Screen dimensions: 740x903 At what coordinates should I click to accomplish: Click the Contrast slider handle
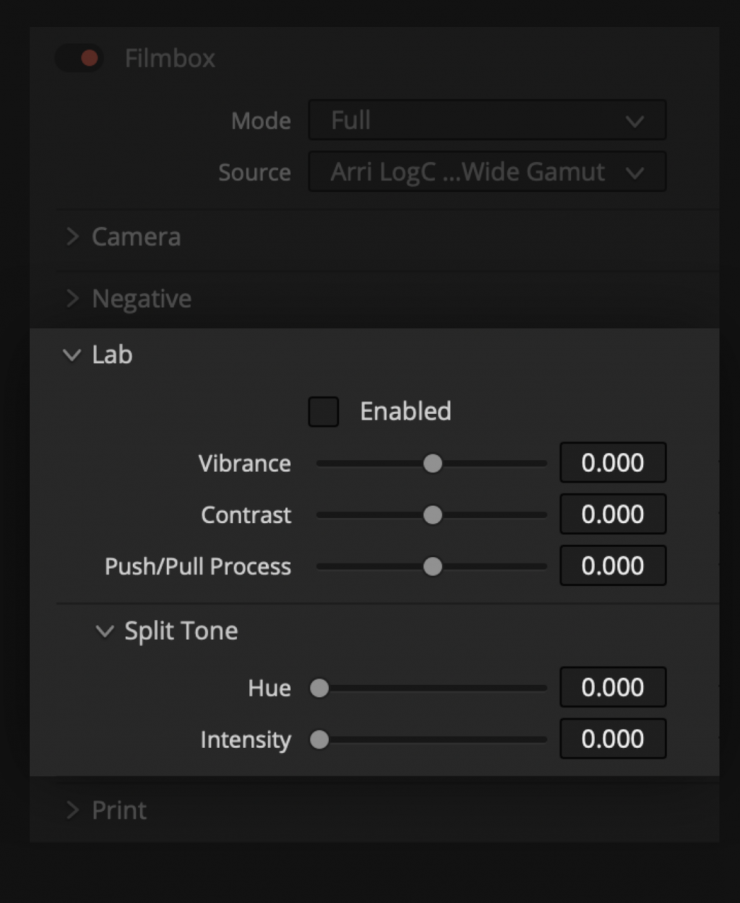tap(432, 515)
